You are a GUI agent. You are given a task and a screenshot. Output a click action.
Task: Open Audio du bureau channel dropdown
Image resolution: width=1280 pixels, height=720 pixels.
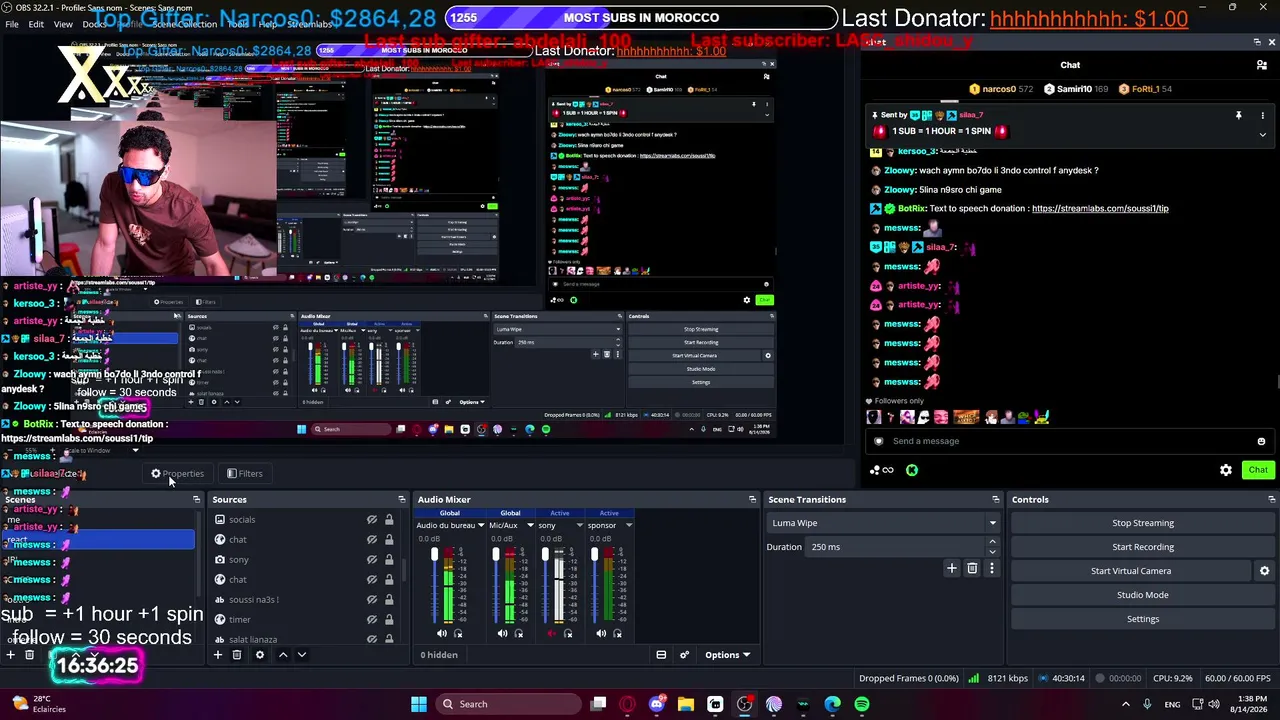point(481,525)
